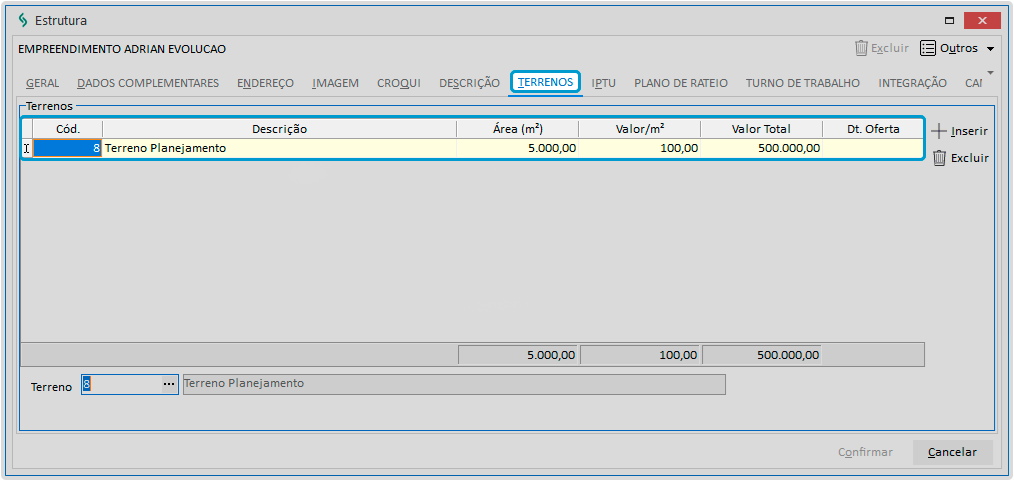Expand the Outros dropdown arrow
1014x481 pixels.
pyautogui.click(x=991, y=49)
